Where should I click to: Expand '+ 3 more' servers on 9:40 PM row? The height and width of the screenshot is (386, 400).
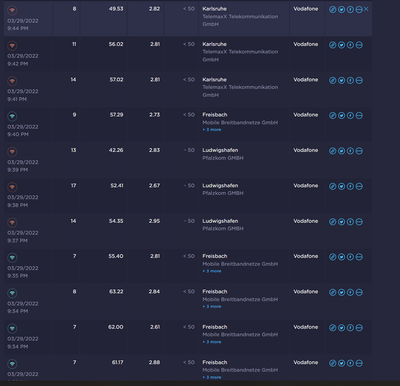click(212, 130)
